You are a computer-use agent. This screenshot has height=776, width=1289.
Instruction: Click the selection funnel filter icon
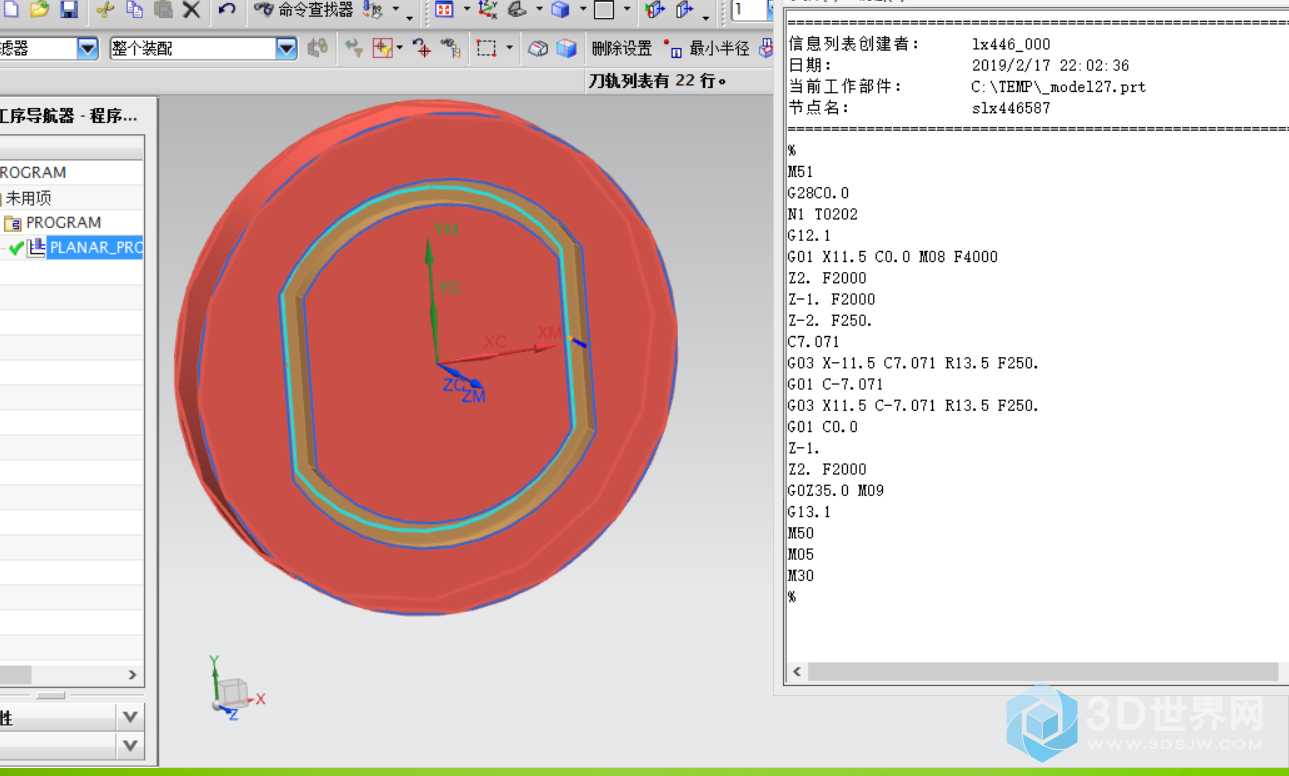[353, 48]
